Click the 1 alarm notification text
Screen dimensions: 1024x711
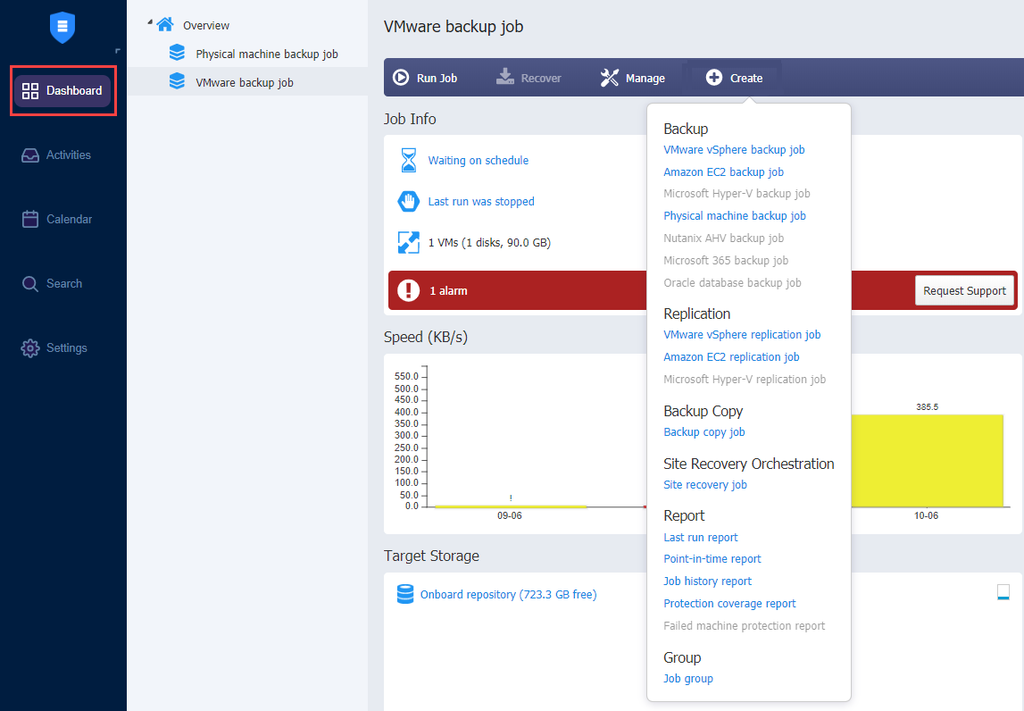point(448,291)
